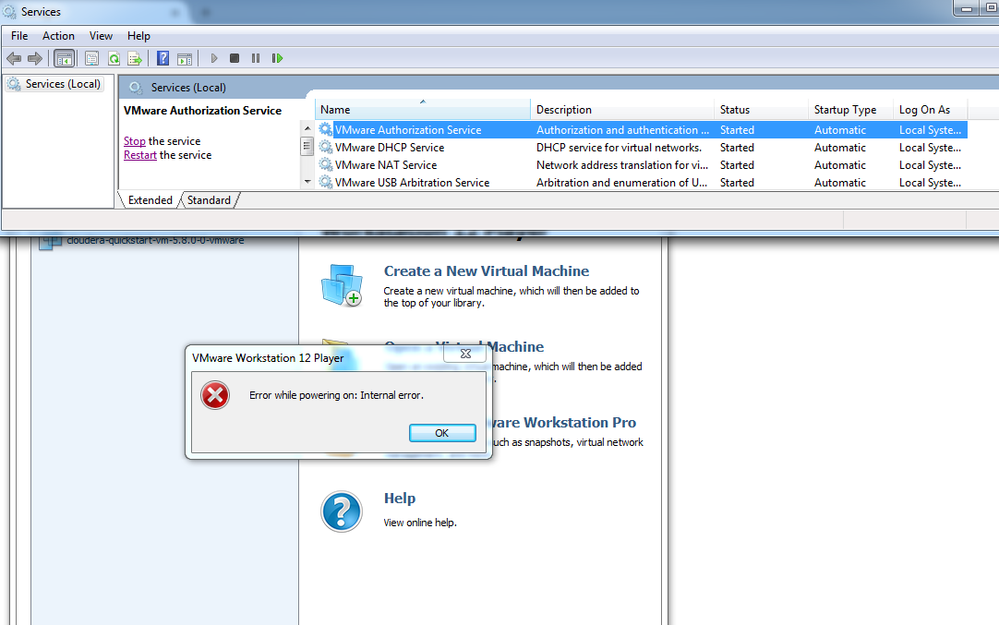Open the blue Help toolbar icon
Screen dimensions: 999x625
(x=163, y=59)
